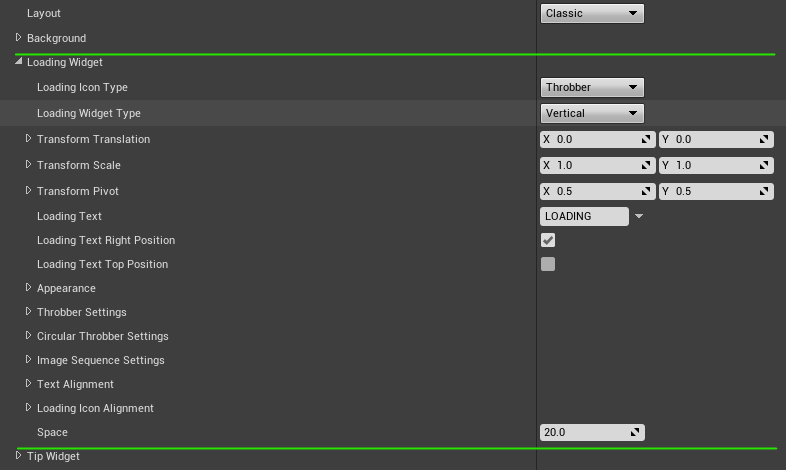
Task: Expand Loading Icon Alignment
Action: point(29,408)
